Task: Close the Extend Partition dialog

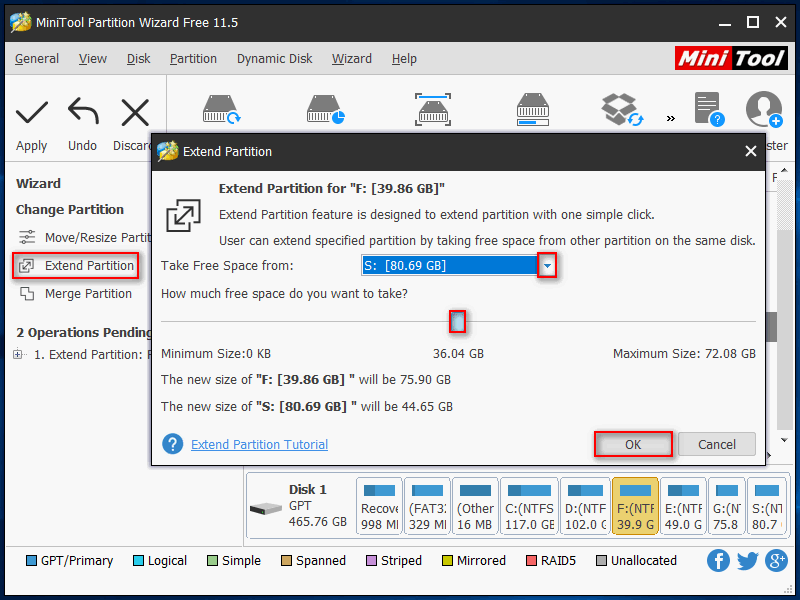Action: 751,151
